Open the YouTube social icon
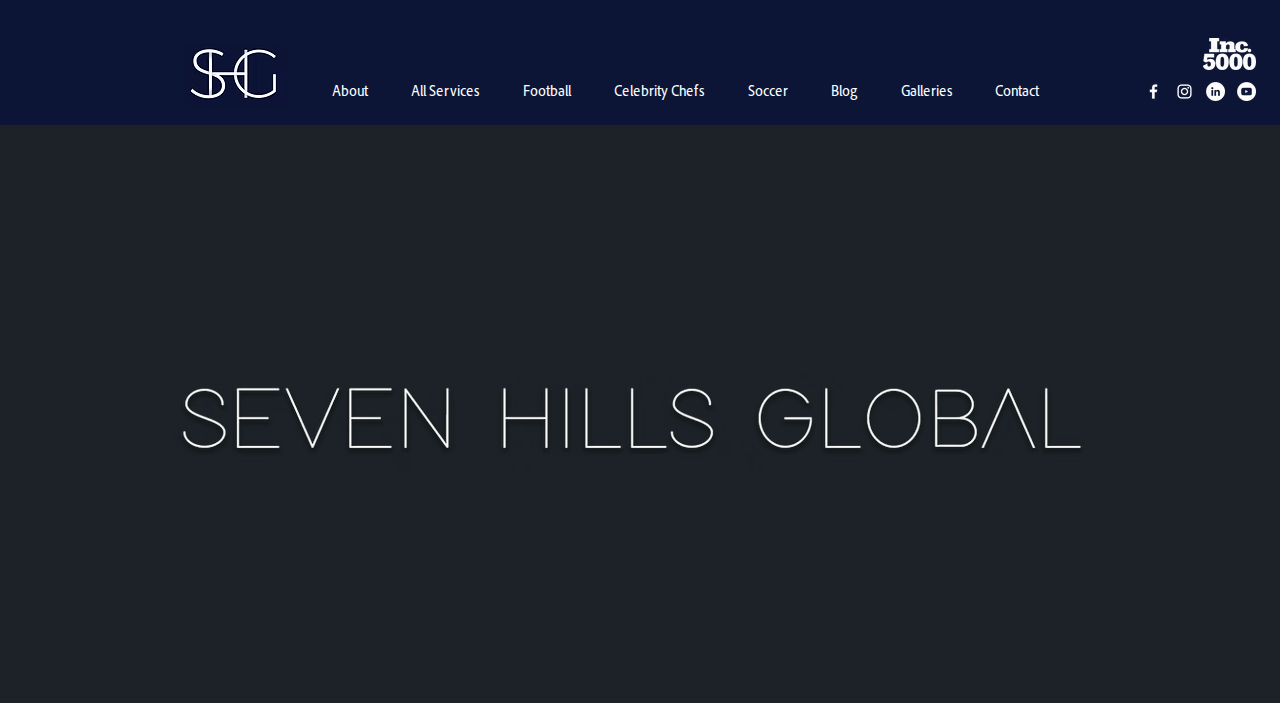Viewport: 1280px width, 720px height. (1246, 92)
